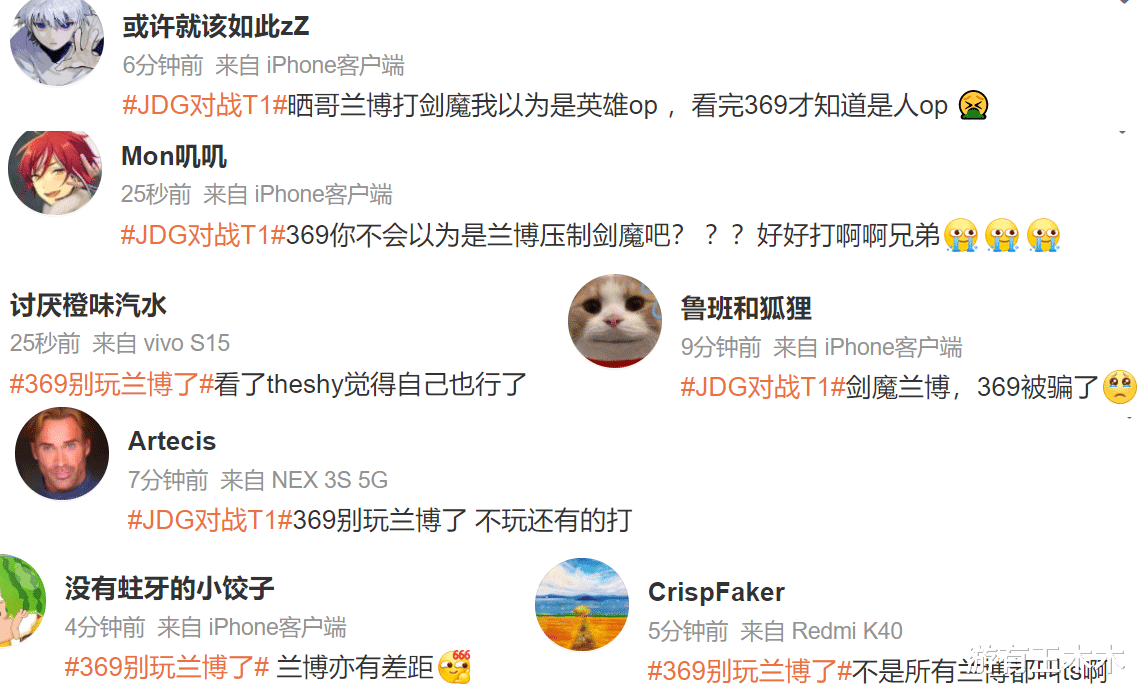This screenshot has width=1142, height=696.
Task: Click the vomiting emoji in first post
Action: pos(973,106)
